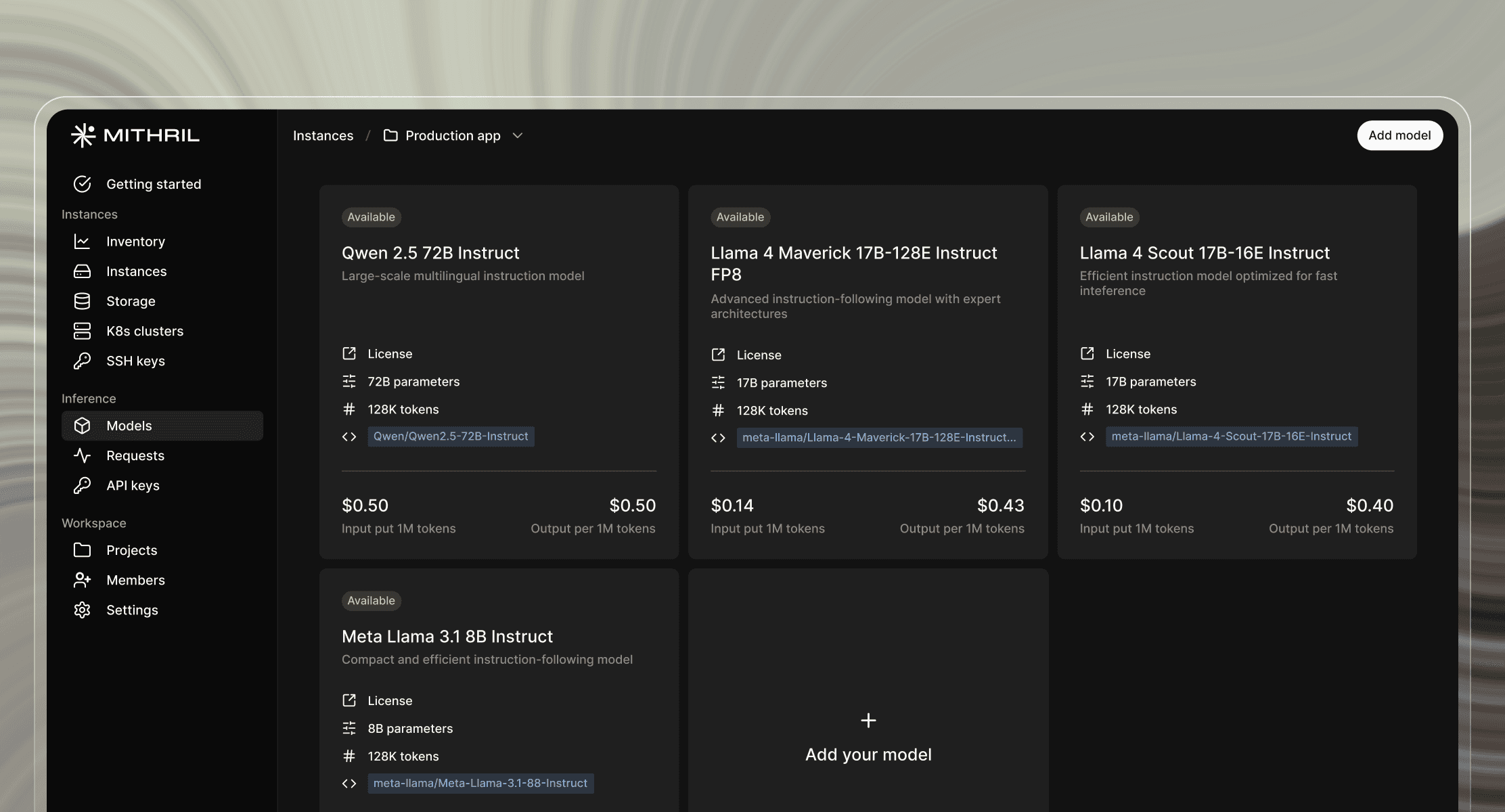Screen dimensions: 1505x812
Task: Open Projects in Workspace section
Action: (x=131, y=550)
